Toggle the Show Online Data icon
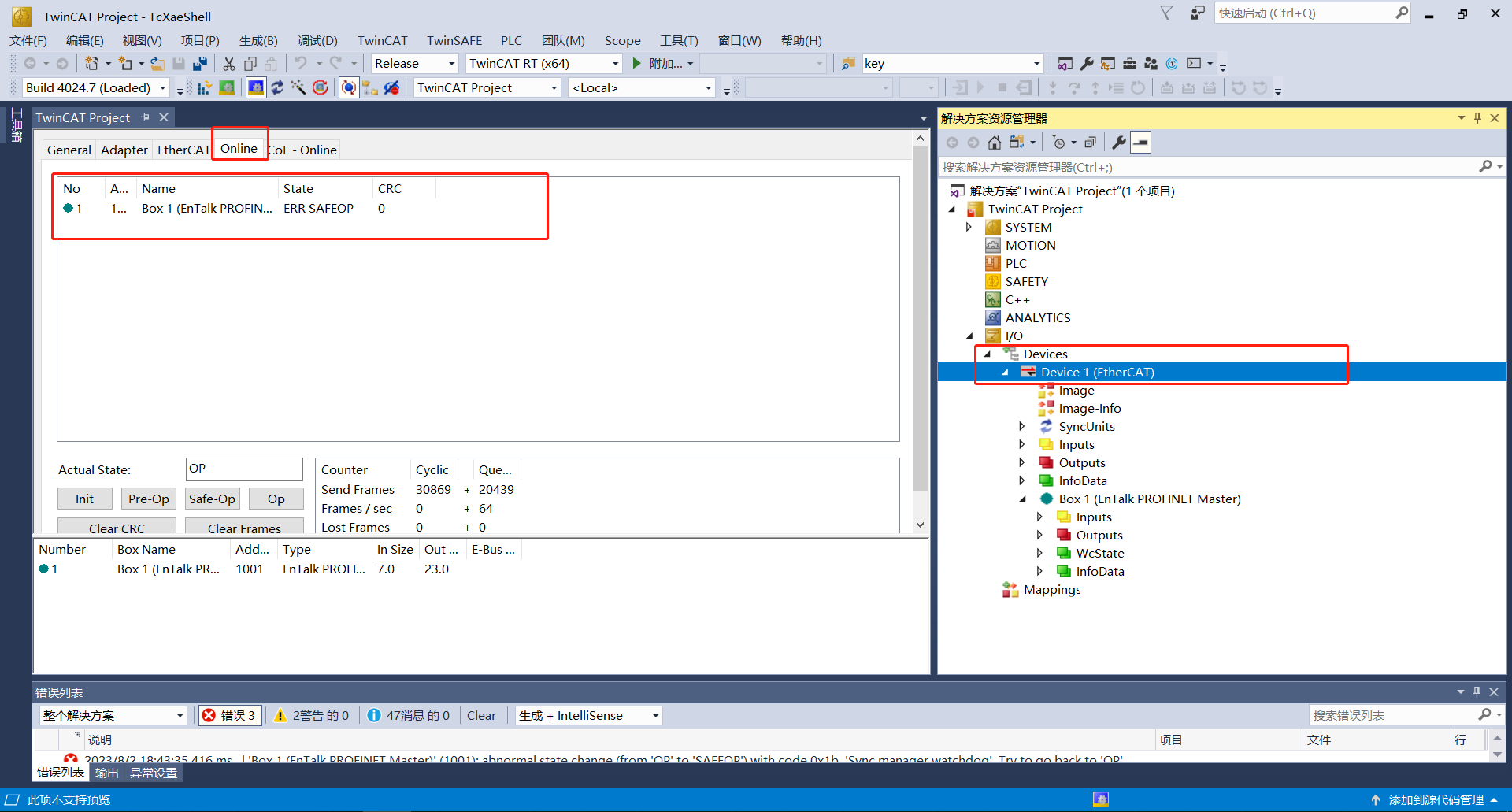1512x812 pixels. [x=349, y=87]
